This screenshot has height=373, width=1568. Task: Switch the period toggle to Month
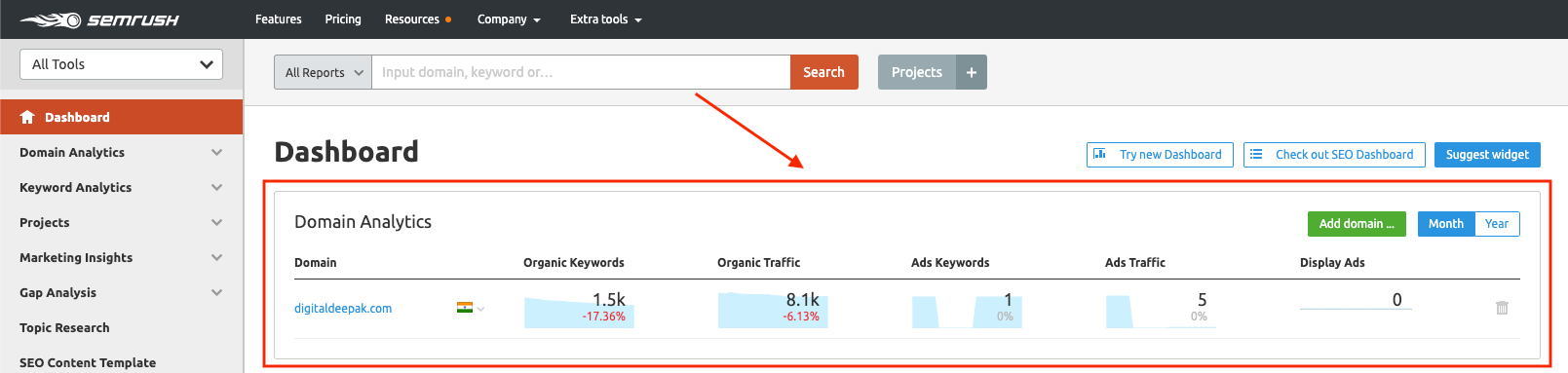pos(1446,224)
